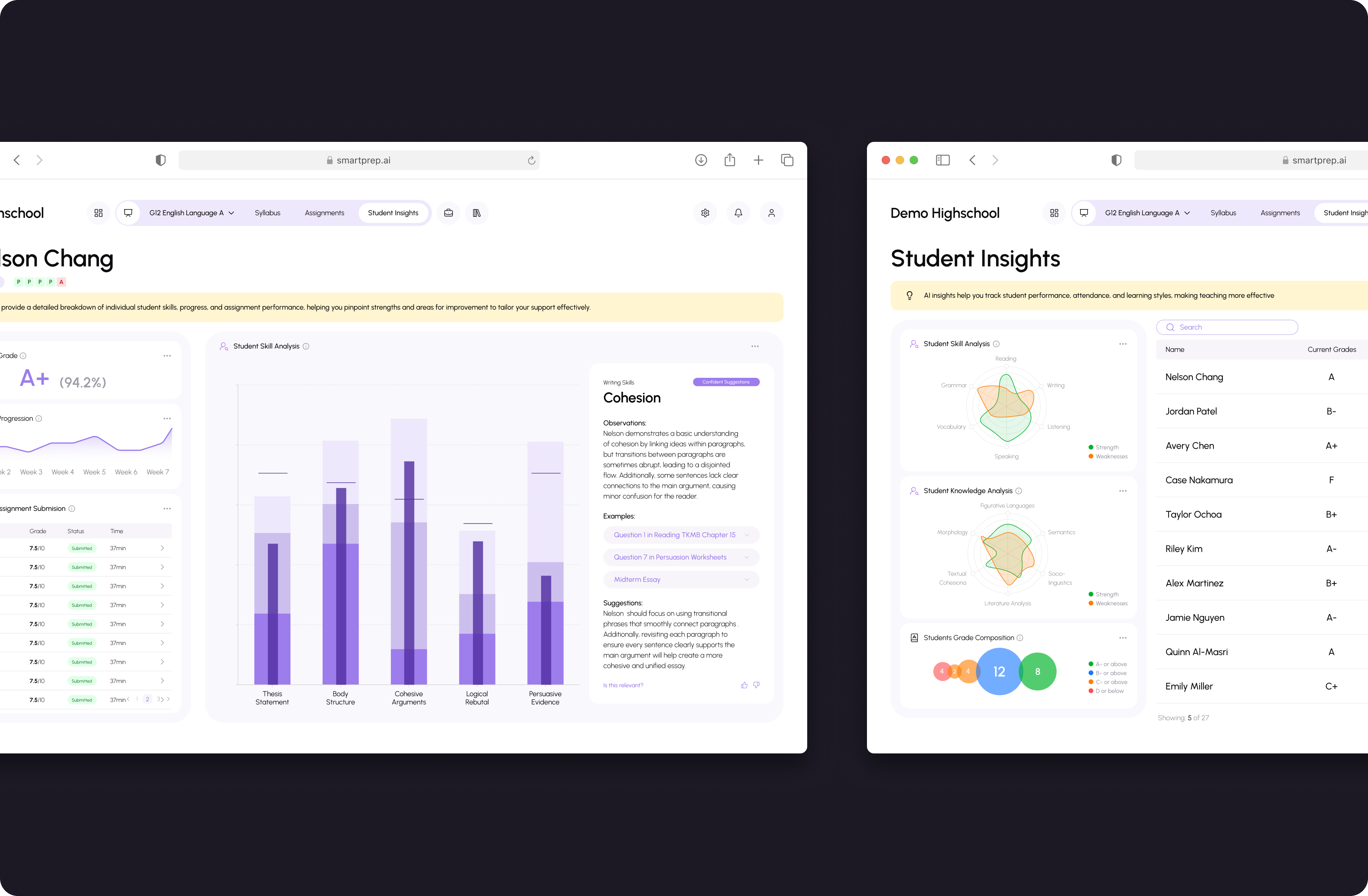Open the Assignments tab in the Nelson Chang window
The width and height of the screenshot is (1368, 896).
[324, 213]
